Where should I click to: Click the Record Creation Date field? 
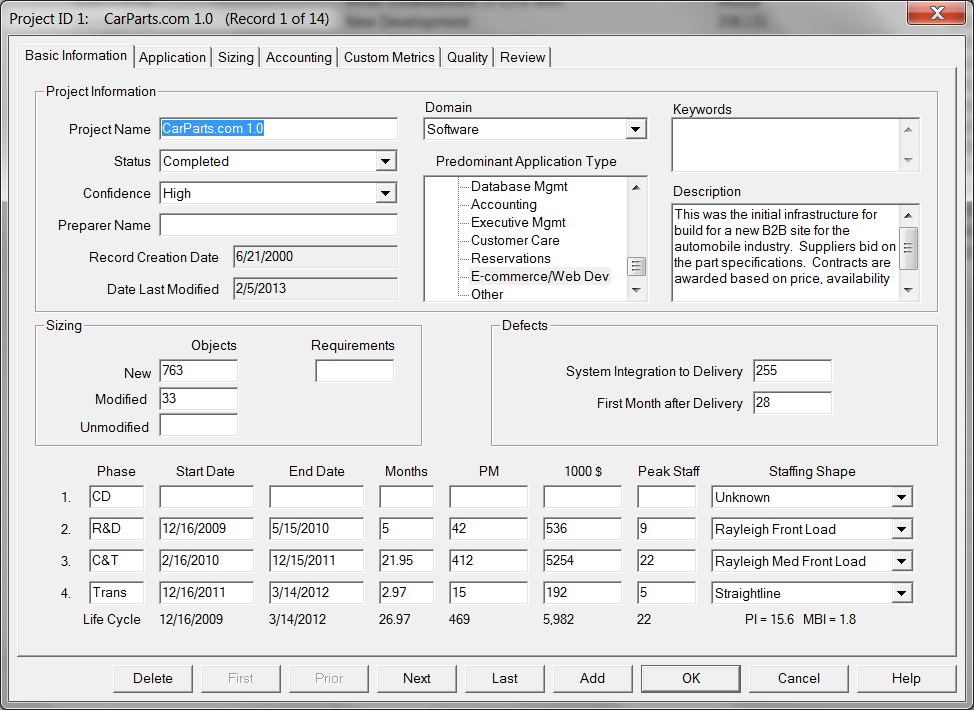316,257
